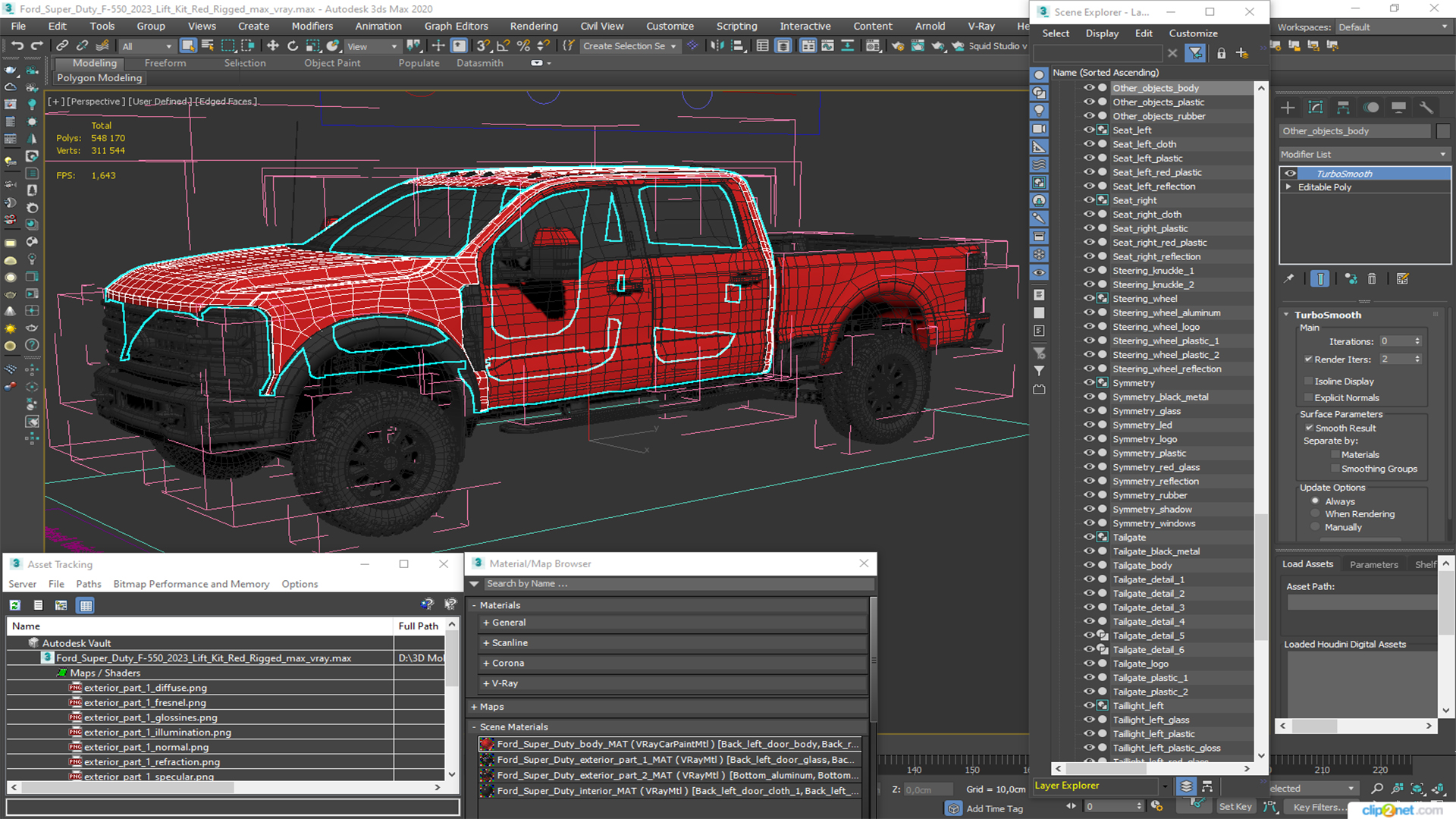Click Key Filters button

click(x=1318, y=807)
